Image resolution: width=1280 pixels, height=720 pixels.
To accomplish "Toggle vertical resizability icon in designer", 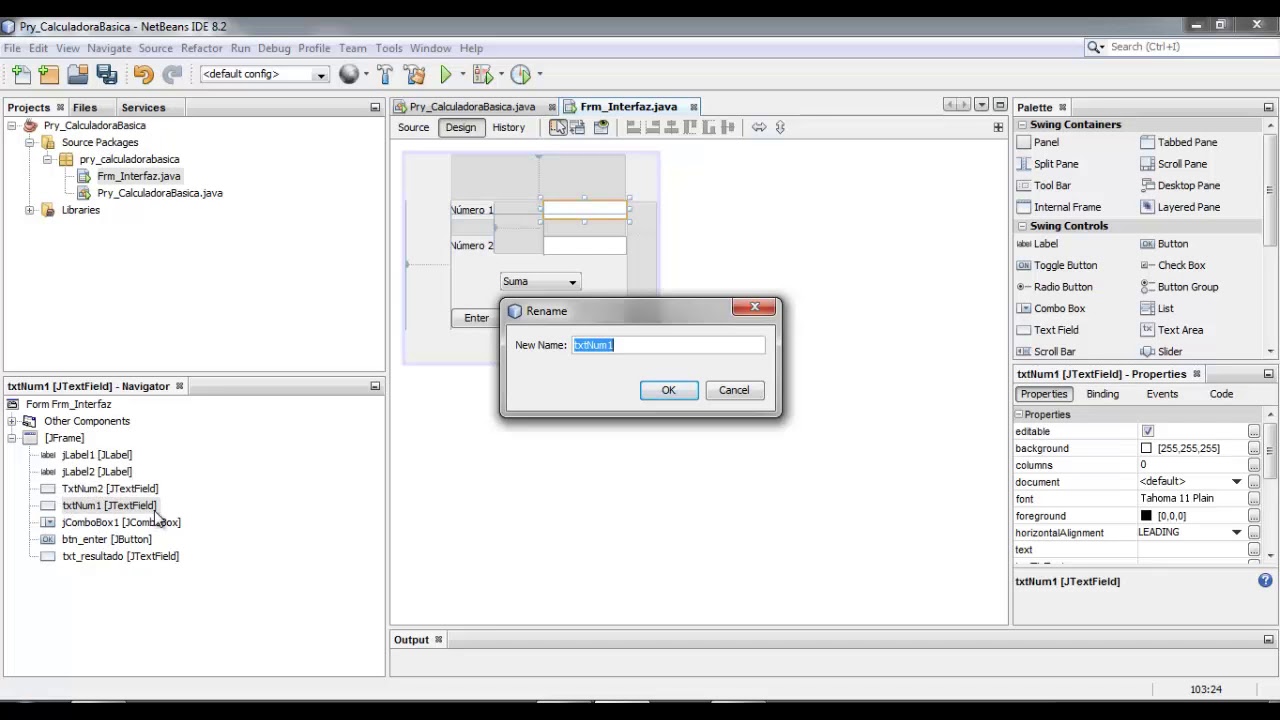I will tap(780, 127).
